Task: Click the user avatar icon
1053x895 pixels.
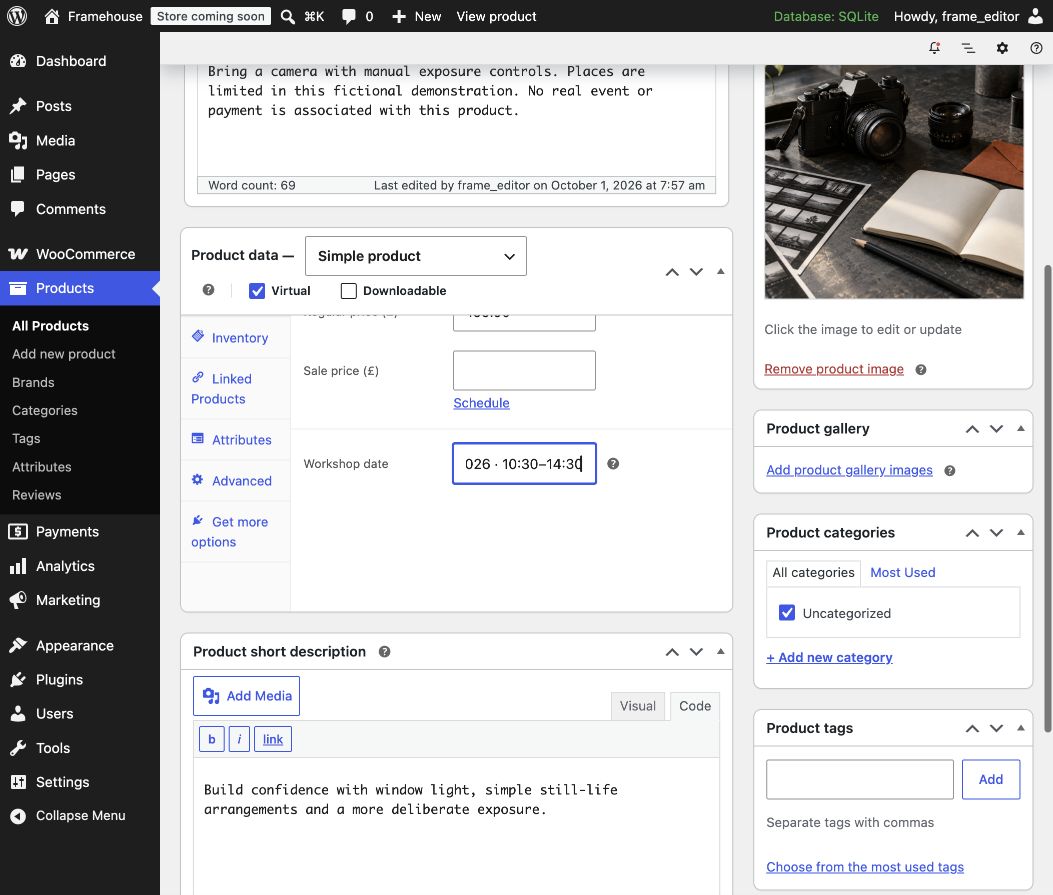Action: (1036, 16)
